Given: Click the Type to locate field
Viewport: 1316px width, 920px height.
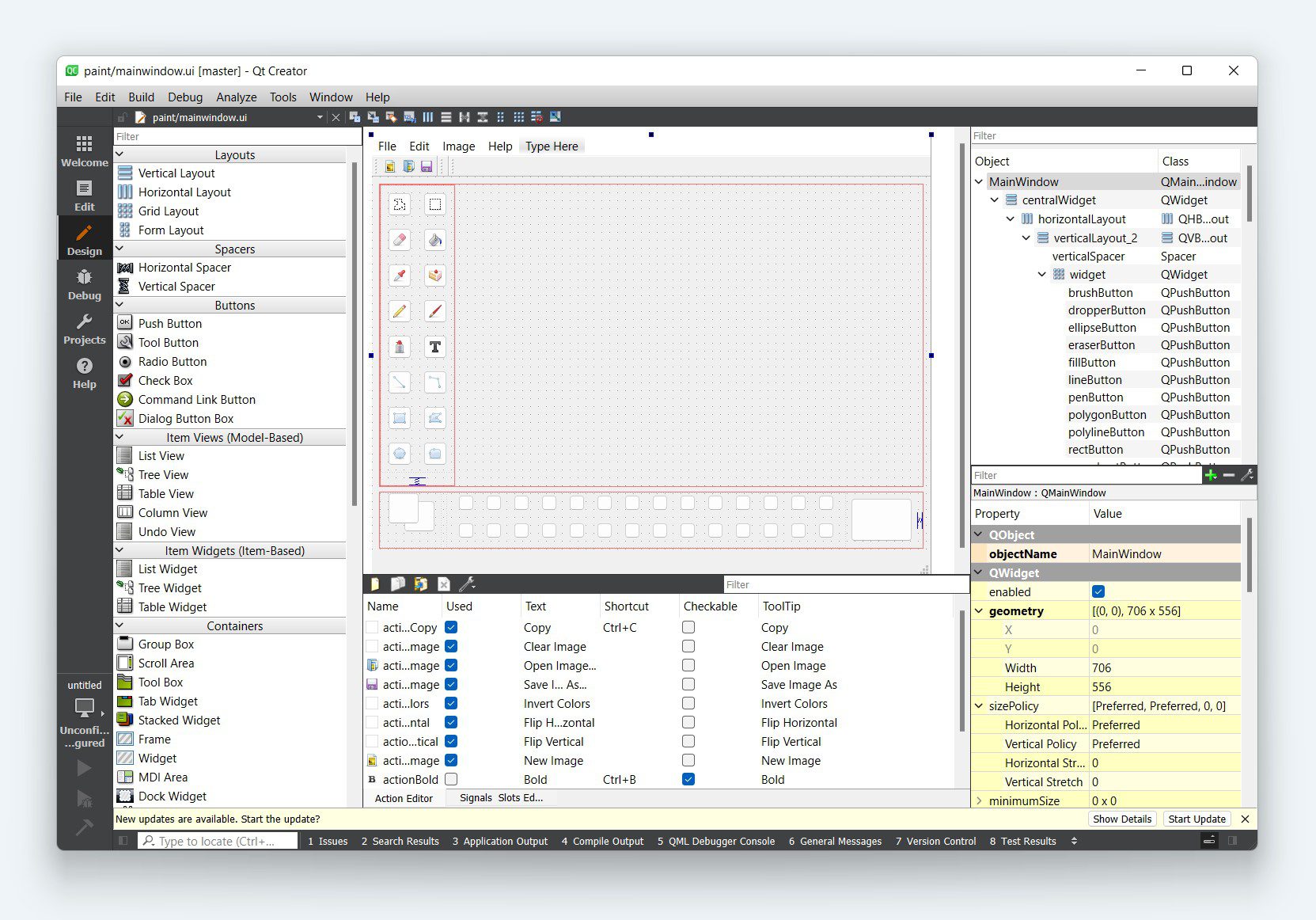Looking at the screenshot, I should [218, 841].
